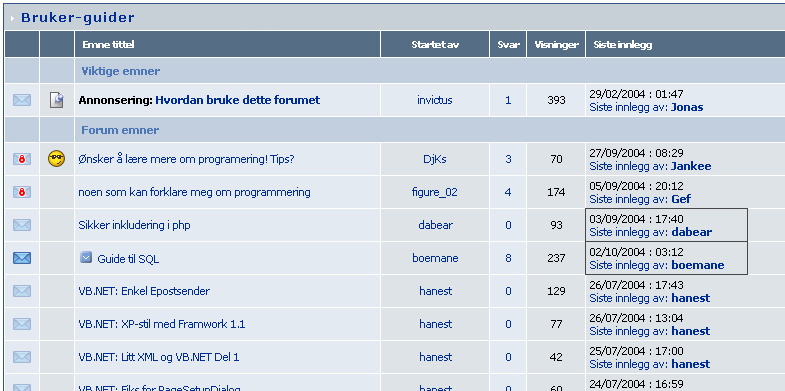Click view count 174
Viewport: 785px width, 391px height.
[556, 192]
